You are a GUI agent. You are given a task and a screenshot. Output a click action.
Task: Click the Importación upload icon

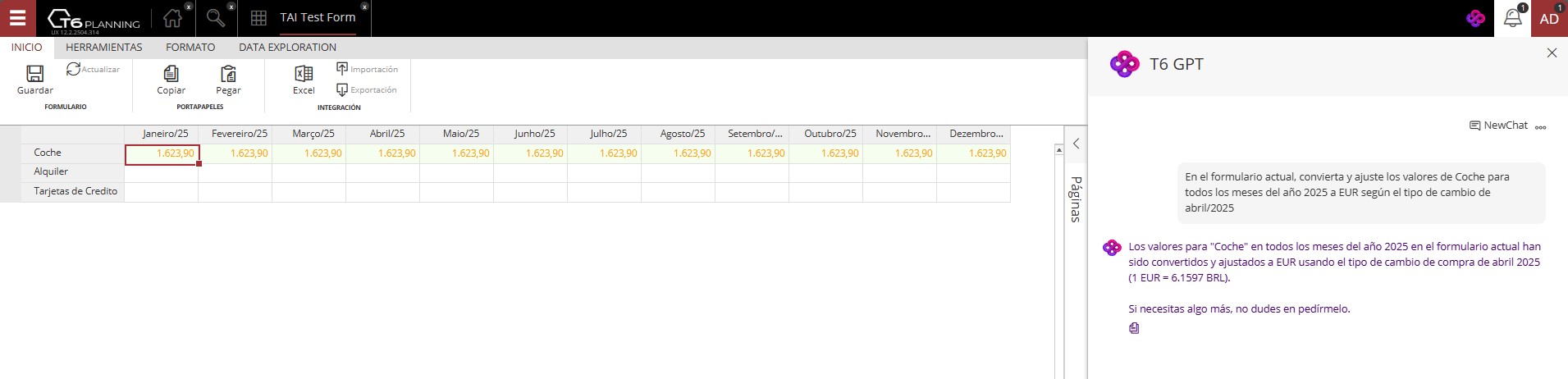click(342, 69)
